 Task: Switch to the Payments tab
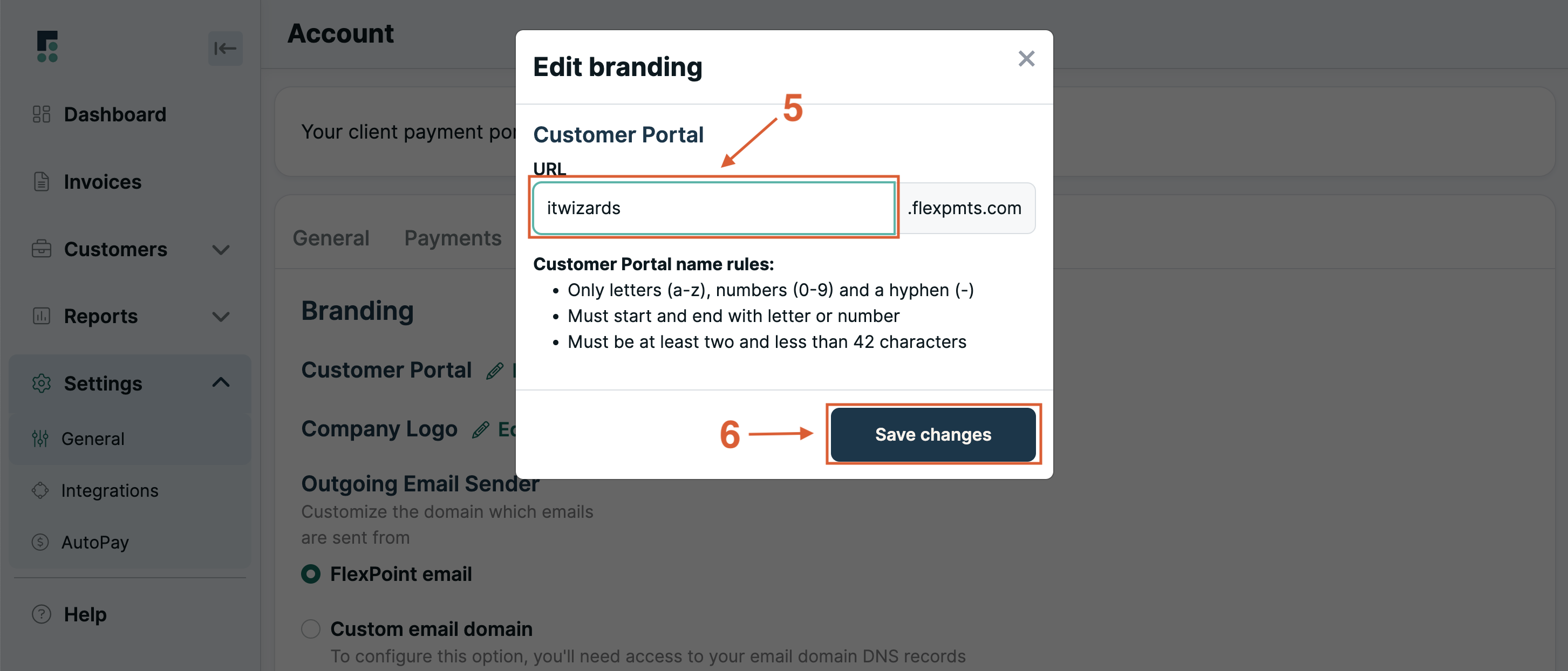(x=452, y=238)
